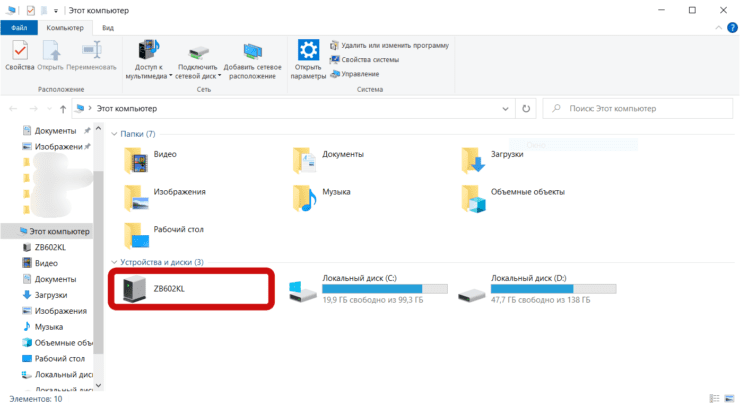Select Объемные объекты in navigation pane

(57, 343)
